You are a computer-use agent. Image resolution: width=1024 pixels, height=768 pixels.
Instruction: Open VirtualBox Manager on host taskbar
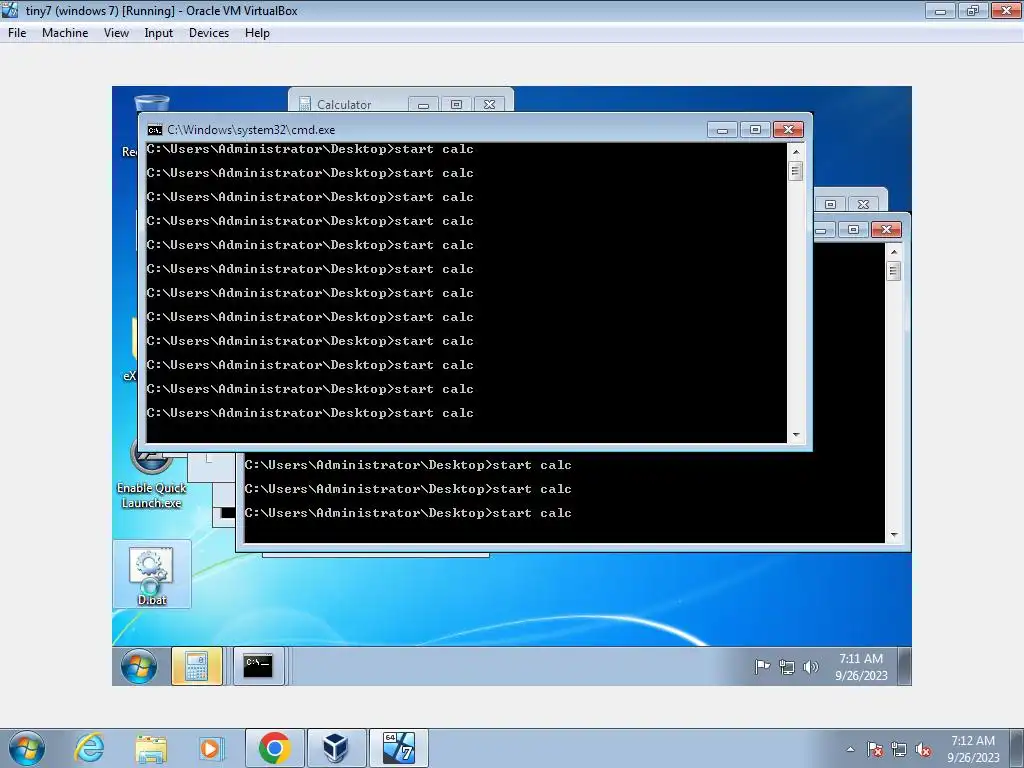[x=336, y=748]
